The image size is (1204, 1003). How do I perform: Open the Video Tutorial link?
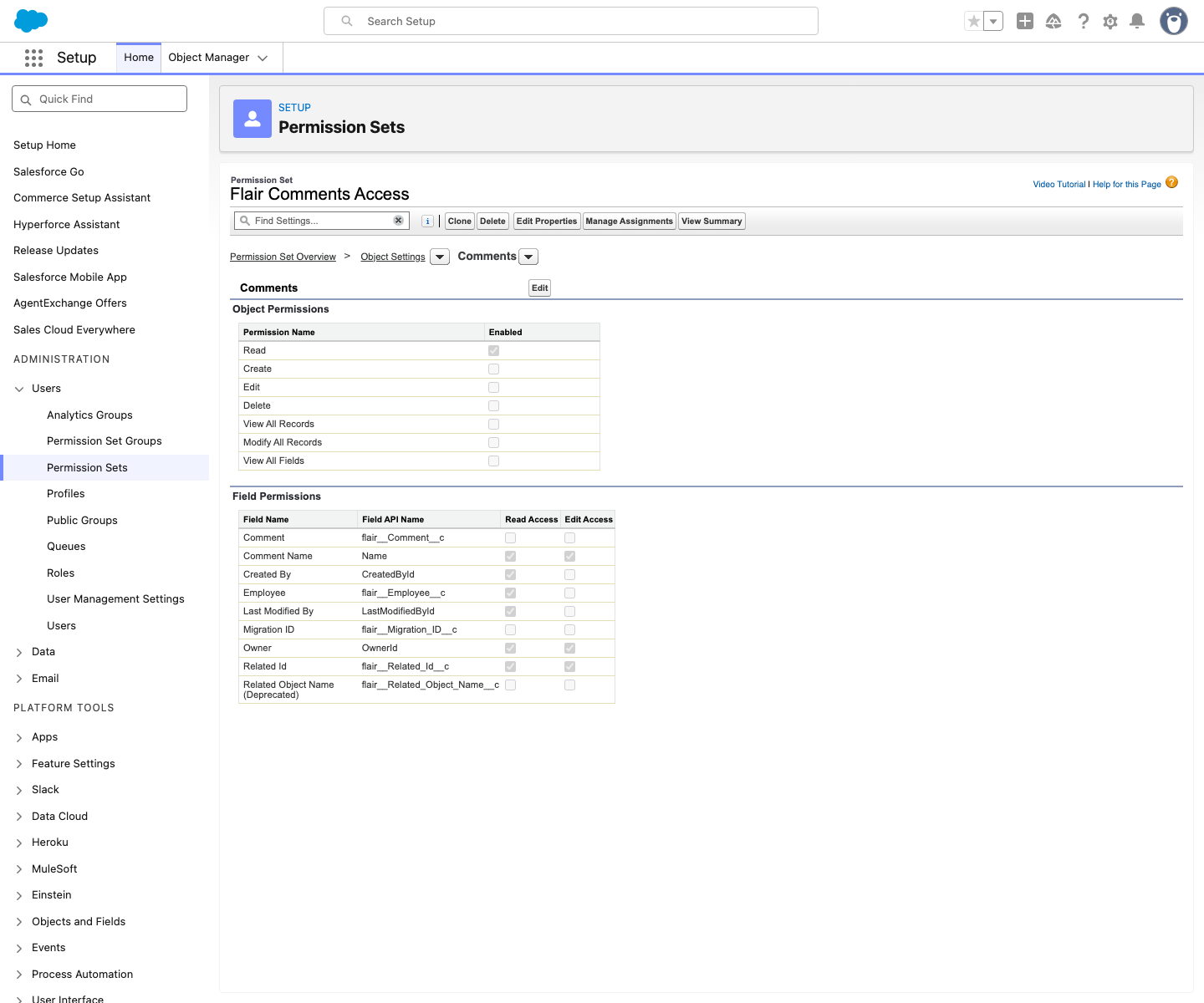(x=1059, y=184)
